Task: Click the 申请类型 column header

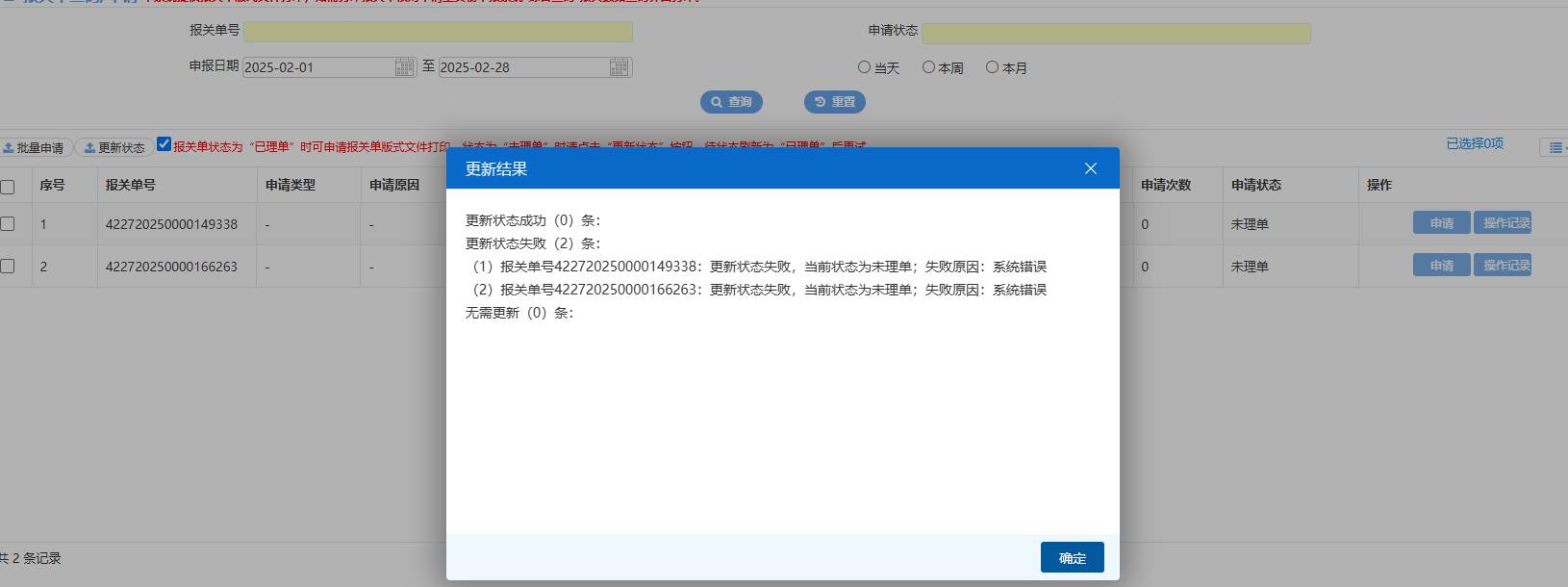Action: pyautogui.click(x=291, y=185)
